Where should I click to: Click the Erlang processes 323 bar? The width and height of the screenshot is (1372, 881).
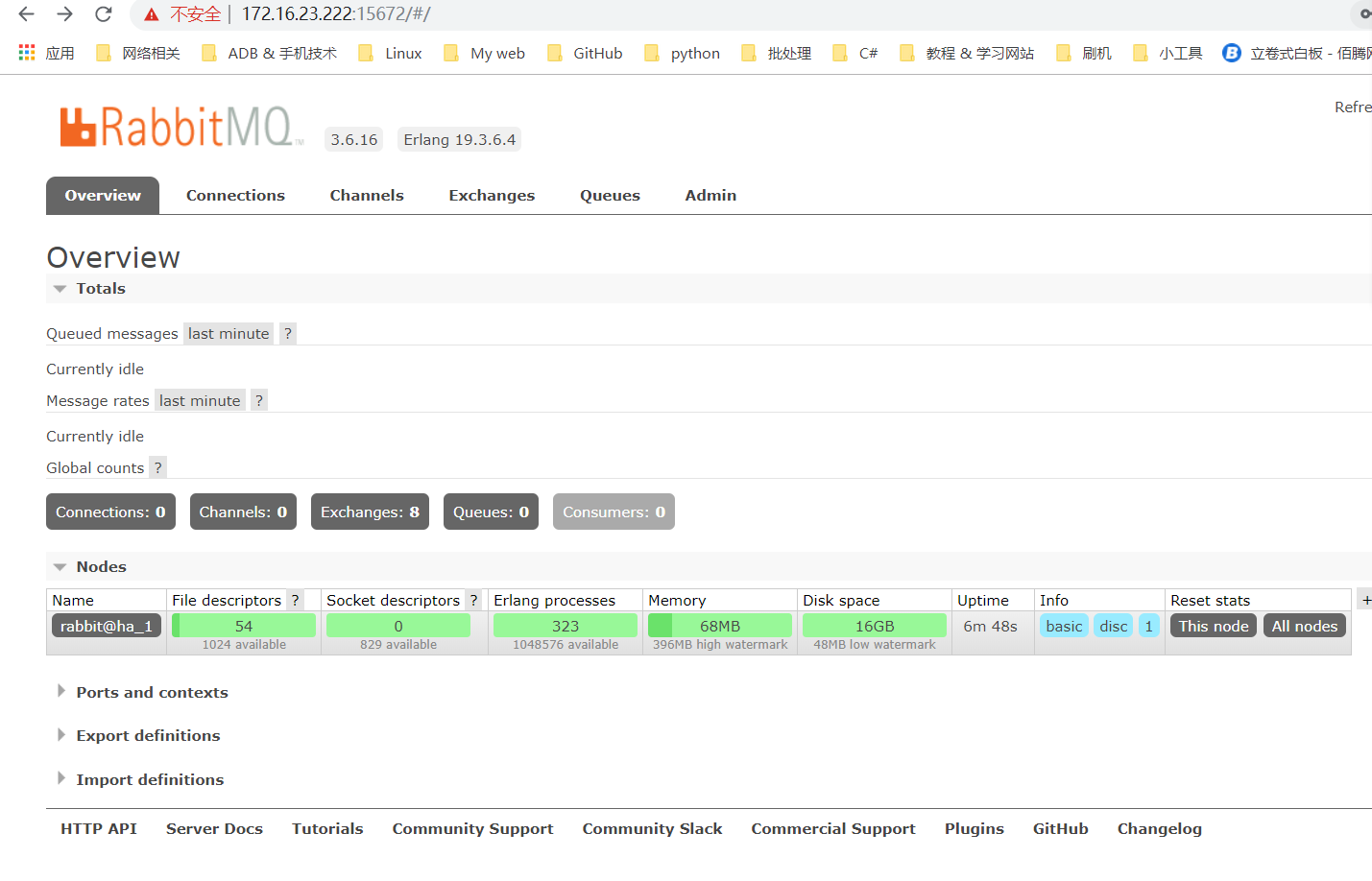(566, 626)
